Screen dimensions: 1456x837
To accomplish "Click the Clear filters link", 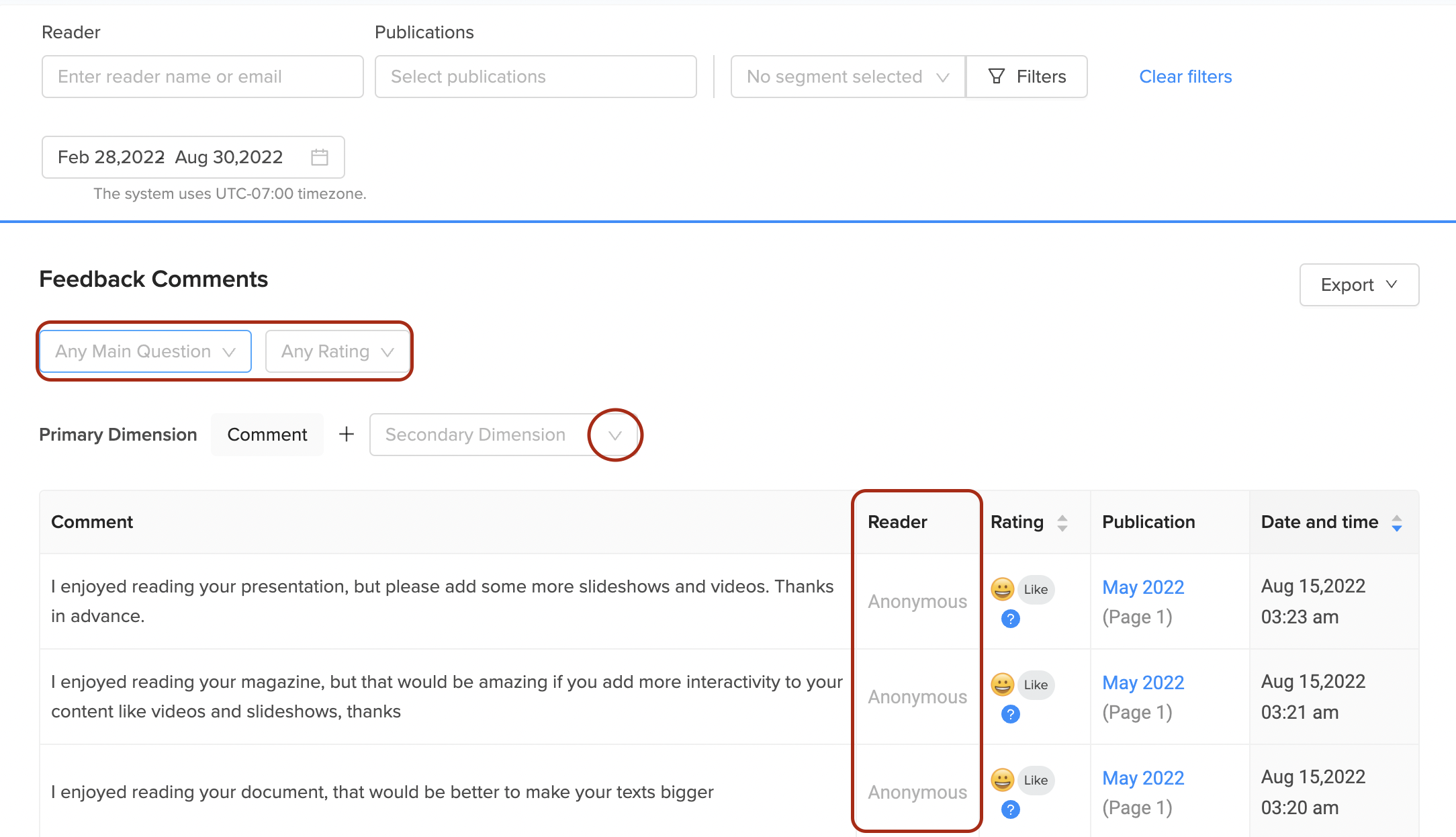I will (x=1185, y=77).
